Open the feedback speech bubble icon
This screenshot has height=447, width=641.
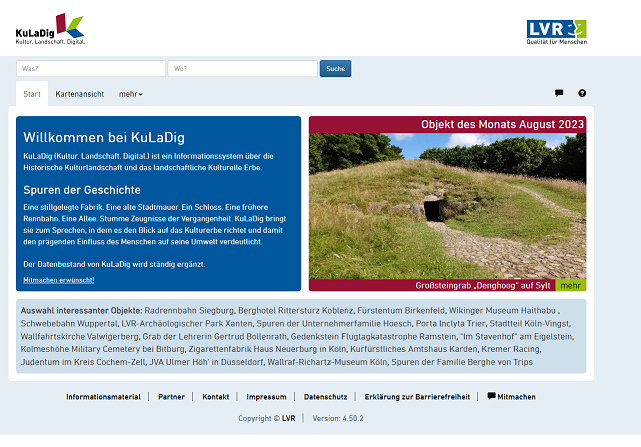coord(559,93)
